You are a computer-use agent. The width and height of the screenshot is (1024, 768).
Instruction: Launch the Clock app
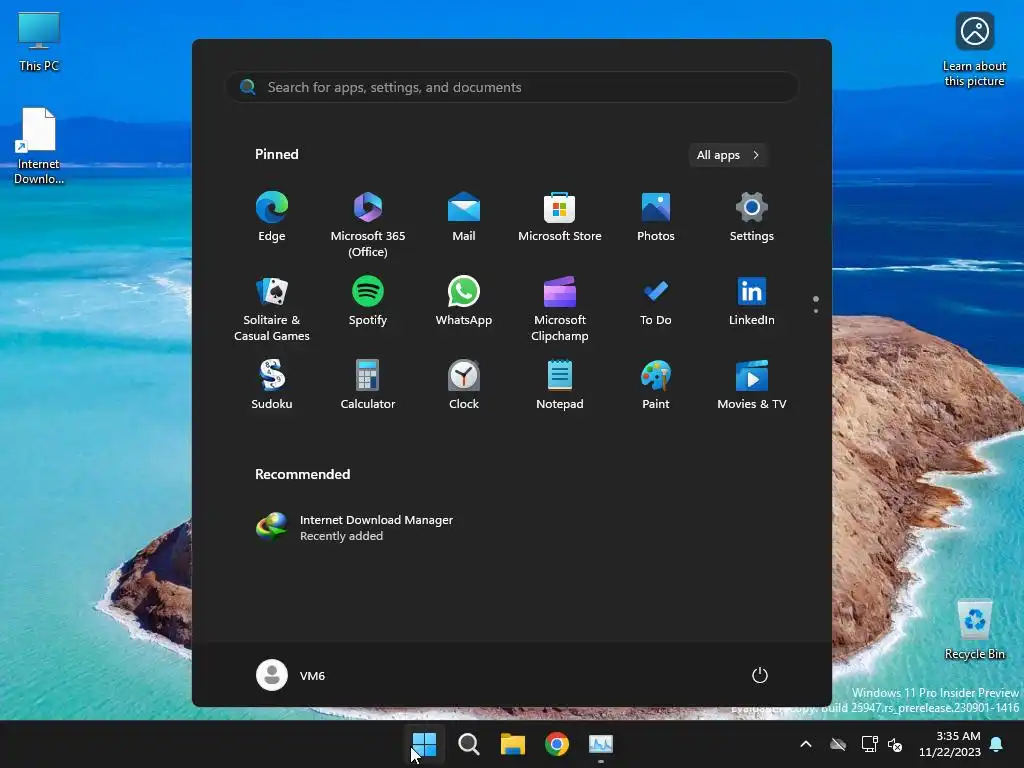[x=464, y=385]
